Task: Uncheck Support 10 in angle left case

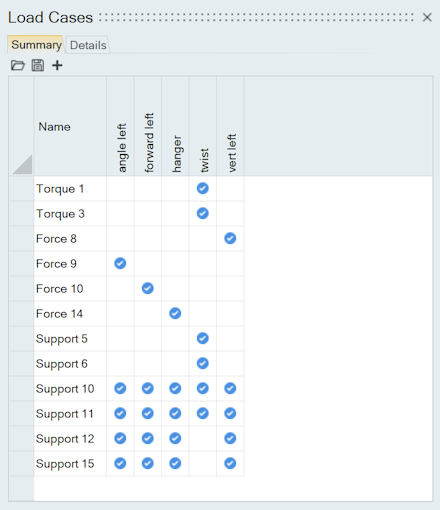Action: pos(120,388)
